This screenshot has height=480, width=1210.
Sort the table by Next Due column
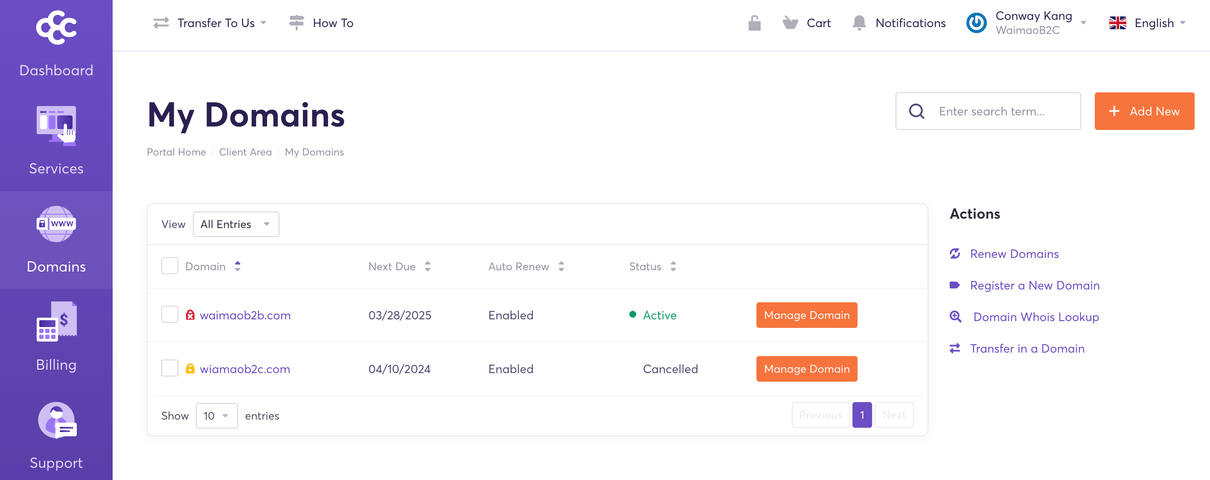point(399,267)
